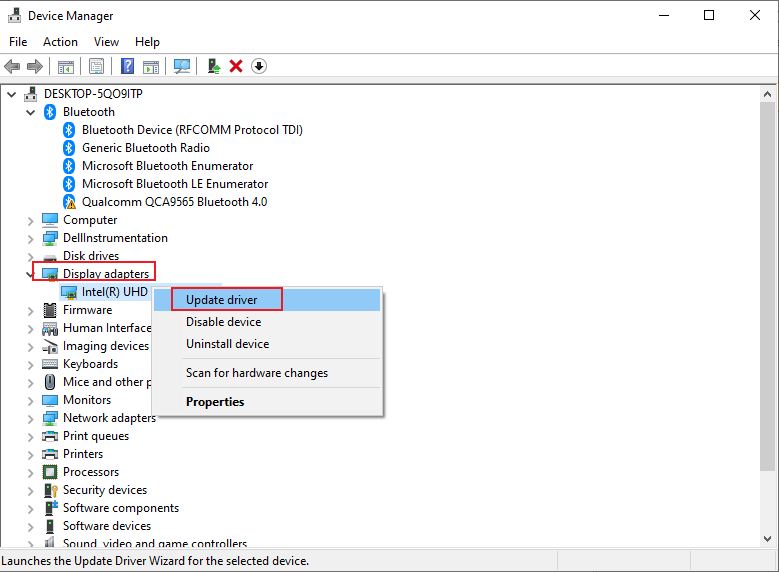The height and width of the screenshot is (572, 779).
Task: Collapse the DESKTOP-5QO9ITP root node
Action: [11, 94]
